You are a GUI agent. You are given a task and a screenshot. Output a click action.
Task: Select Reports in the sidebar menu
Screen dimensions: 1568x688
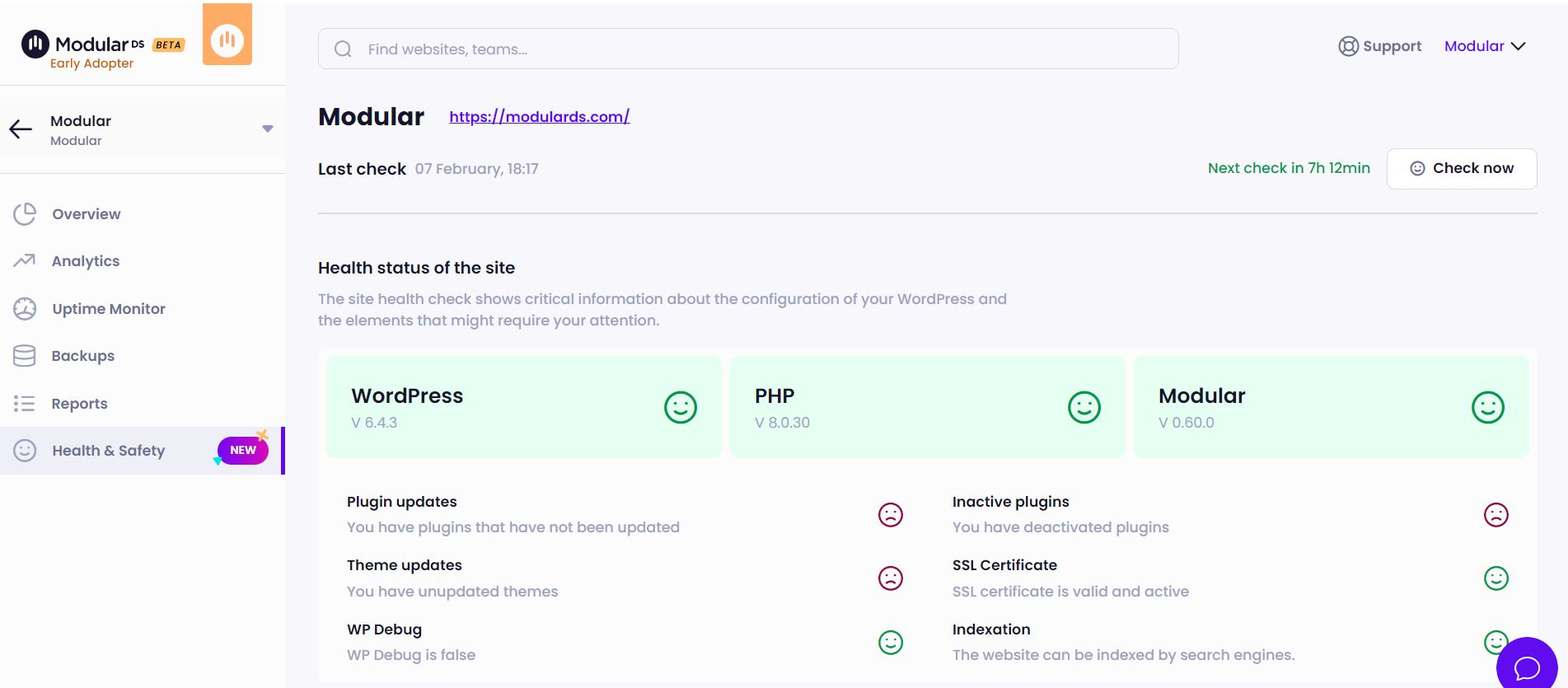79,403
